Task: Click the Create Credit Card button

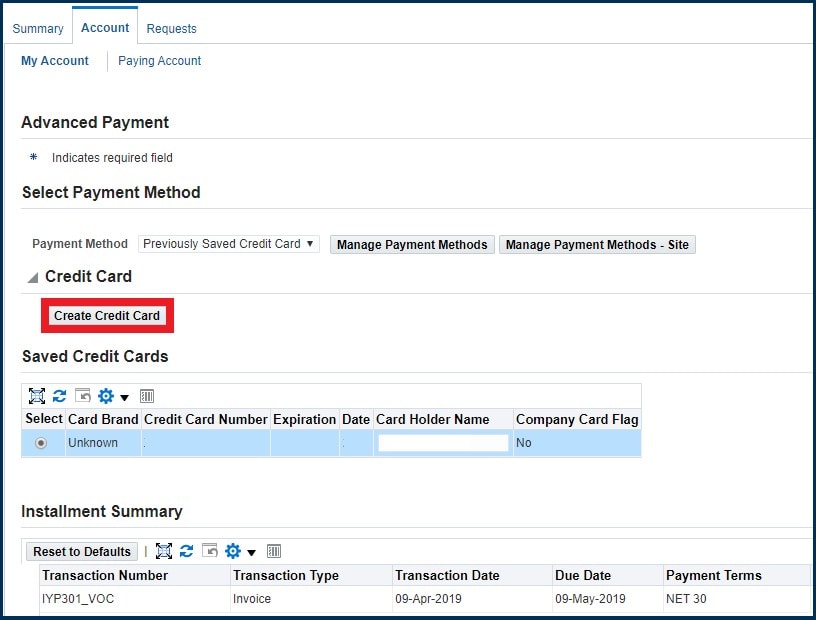Action: point(107,316)
